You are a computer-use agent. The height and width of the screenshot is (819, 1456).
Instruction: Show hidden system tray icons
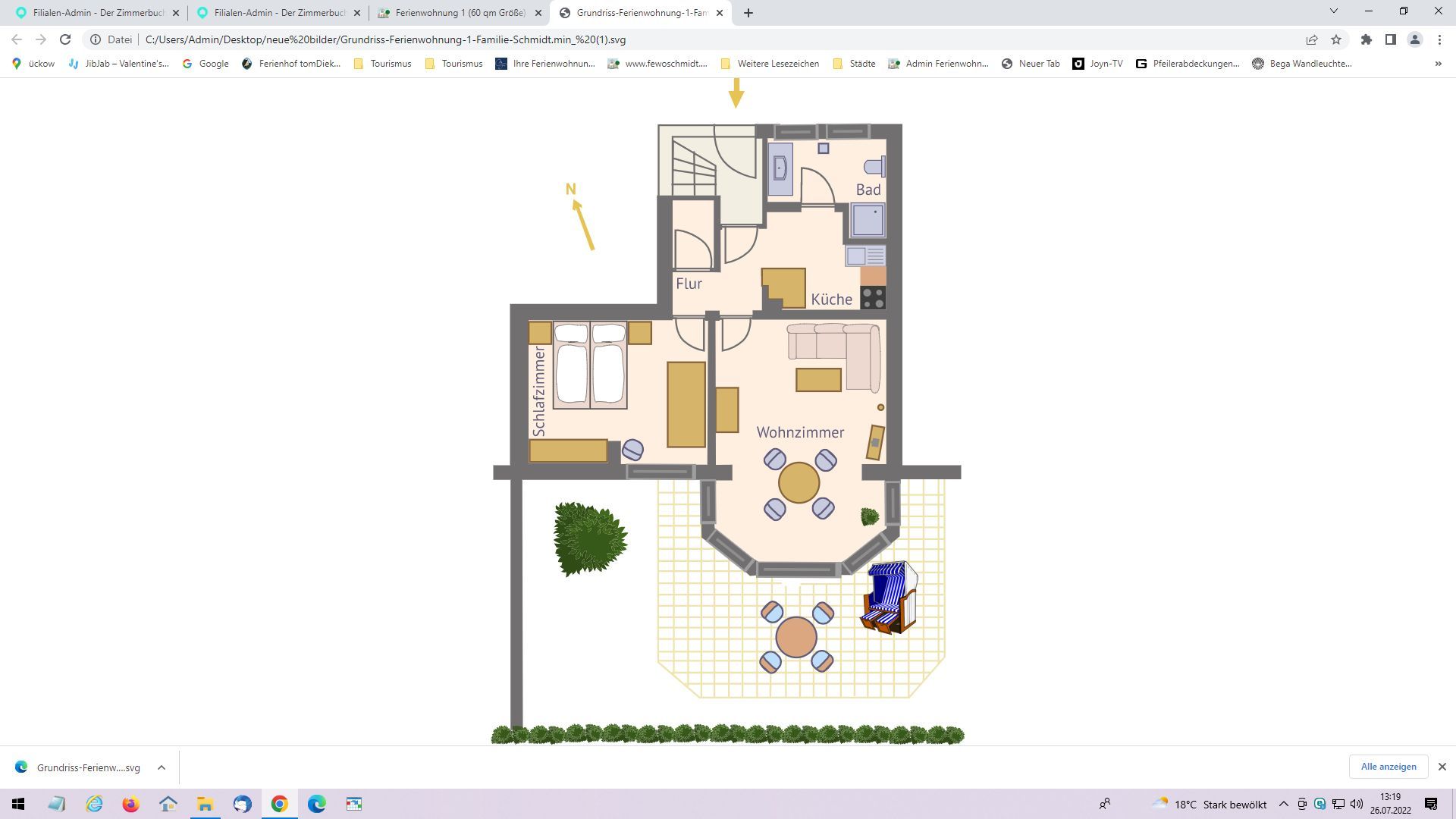tap(1283, 804)
